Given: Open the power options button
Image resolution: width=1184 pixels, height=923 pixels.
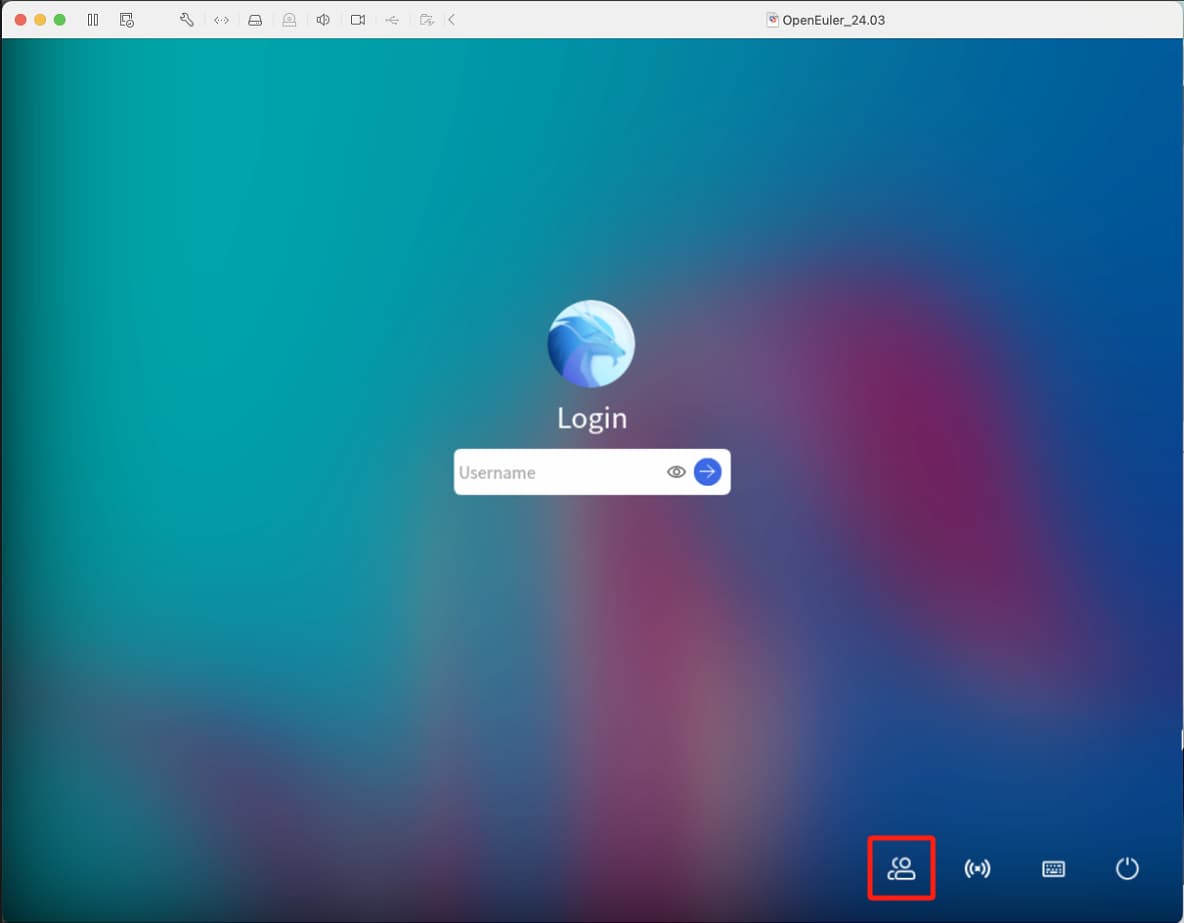Looking at the screenshot, I should [1127, 868].
